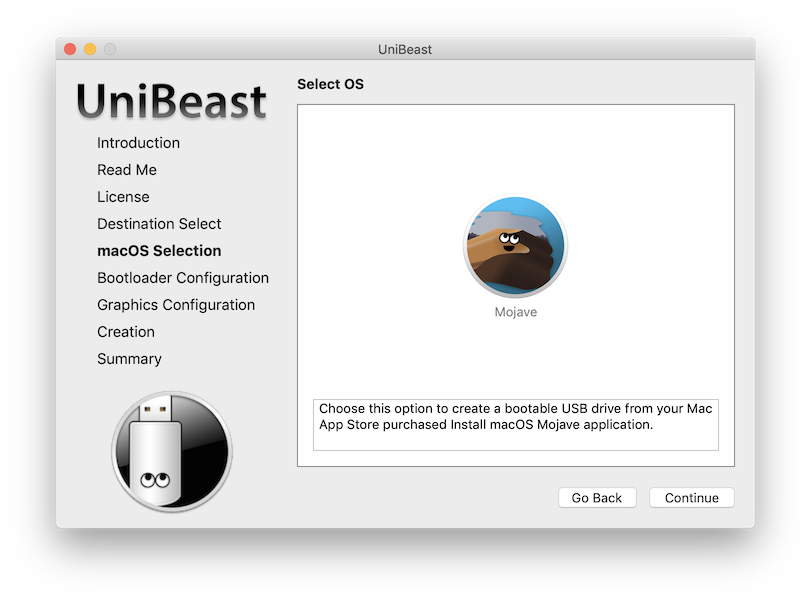Click the UniBeast window title bar text
The width and height of the screenshot is (811, 602).
pos(405,49)
